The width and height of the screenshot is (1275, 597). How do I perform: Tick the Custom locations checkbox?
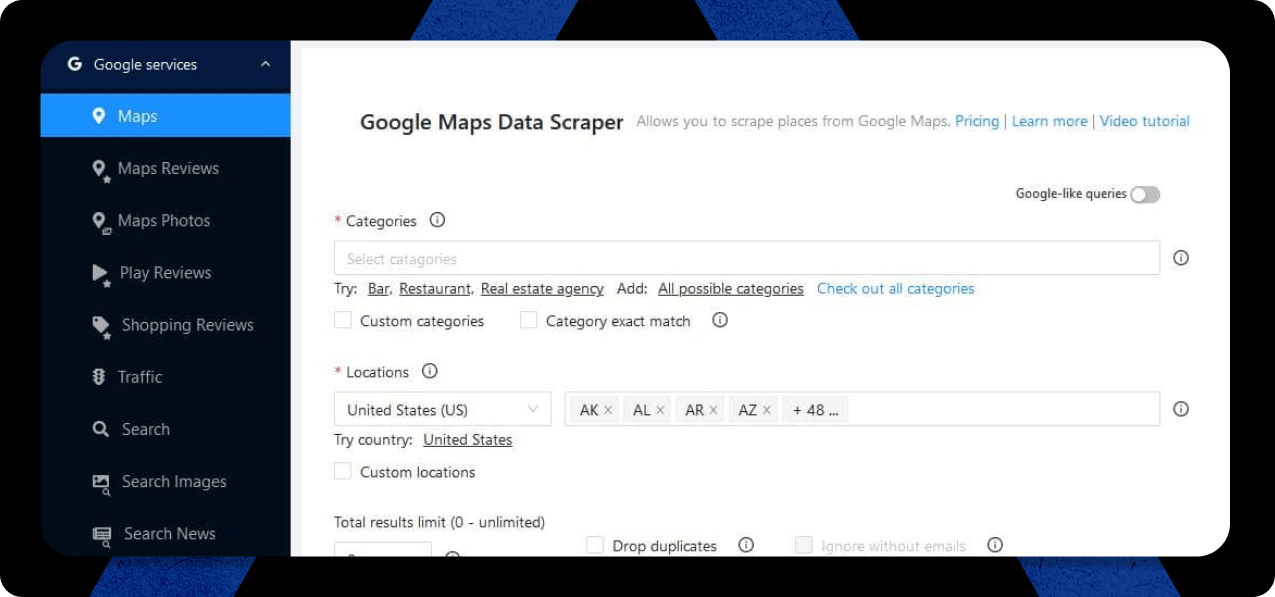(x=343, y=471)
